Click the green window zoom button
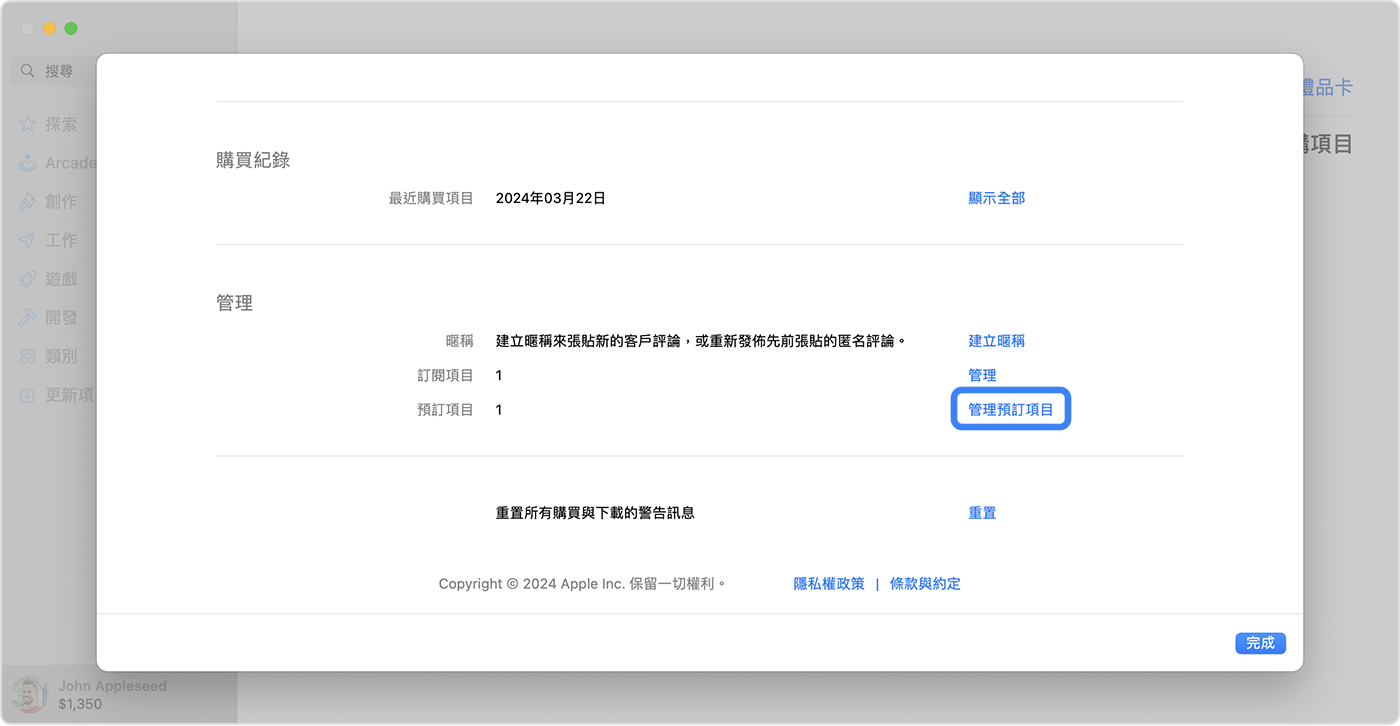Screen dimensions: 1400x726 point(71,29)
